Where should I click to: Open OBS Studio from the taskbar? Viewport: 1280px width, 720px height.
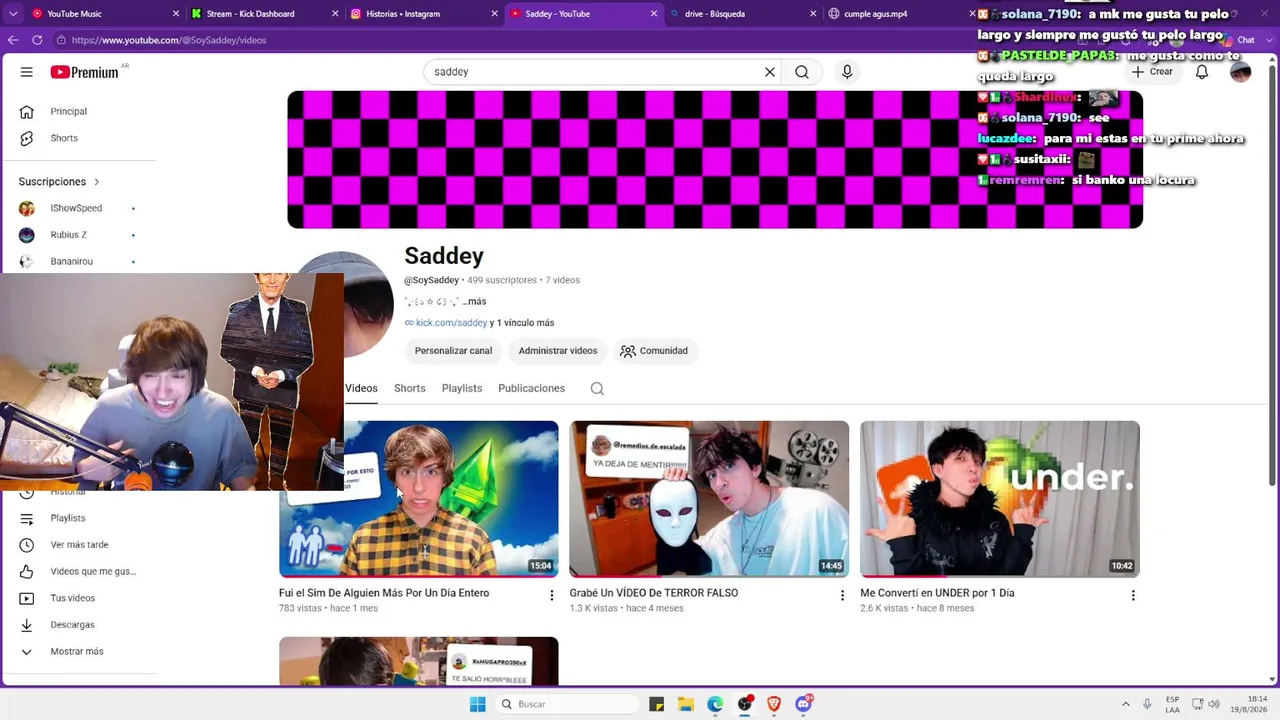point(745,704)
